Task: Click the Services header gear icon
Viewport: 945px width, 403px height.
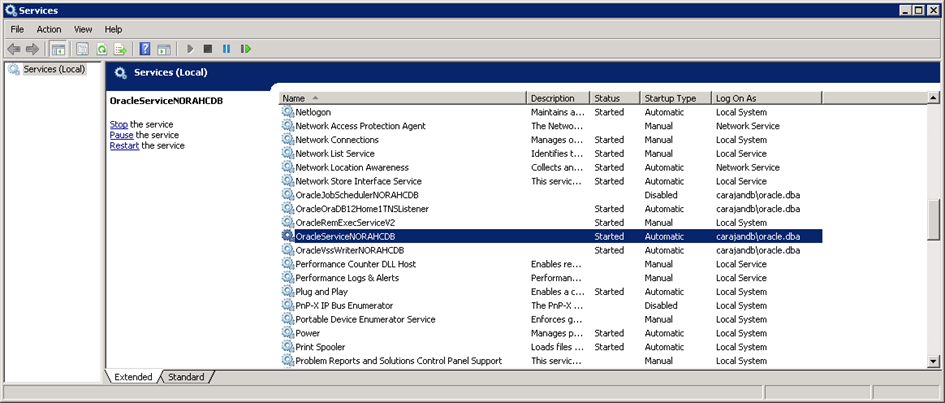Action: click(x=121, y=73)
